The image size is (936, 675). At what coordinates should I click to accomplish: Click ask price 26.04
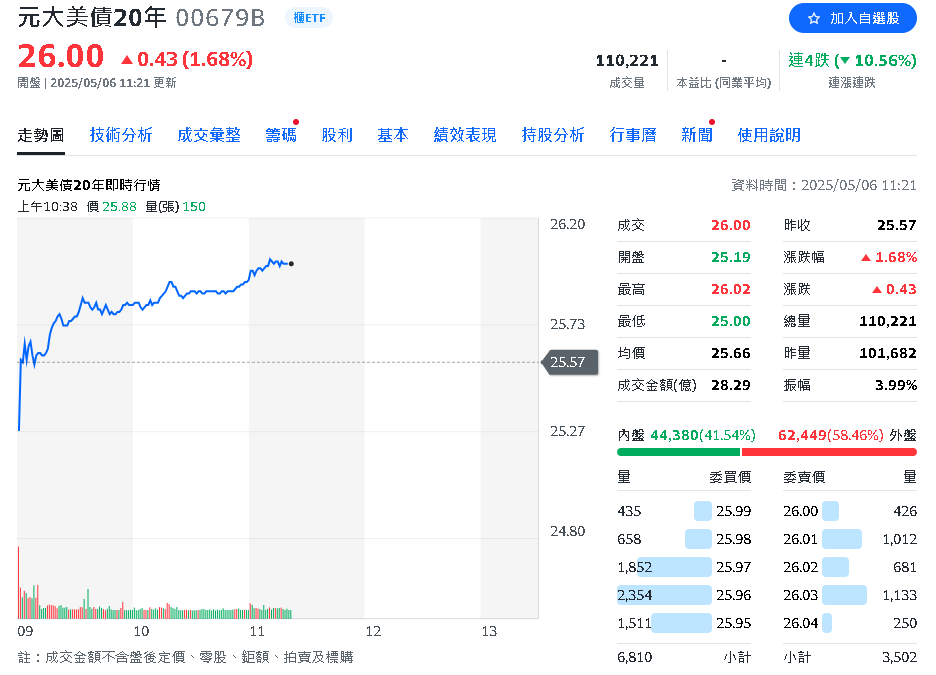point(800,624)
